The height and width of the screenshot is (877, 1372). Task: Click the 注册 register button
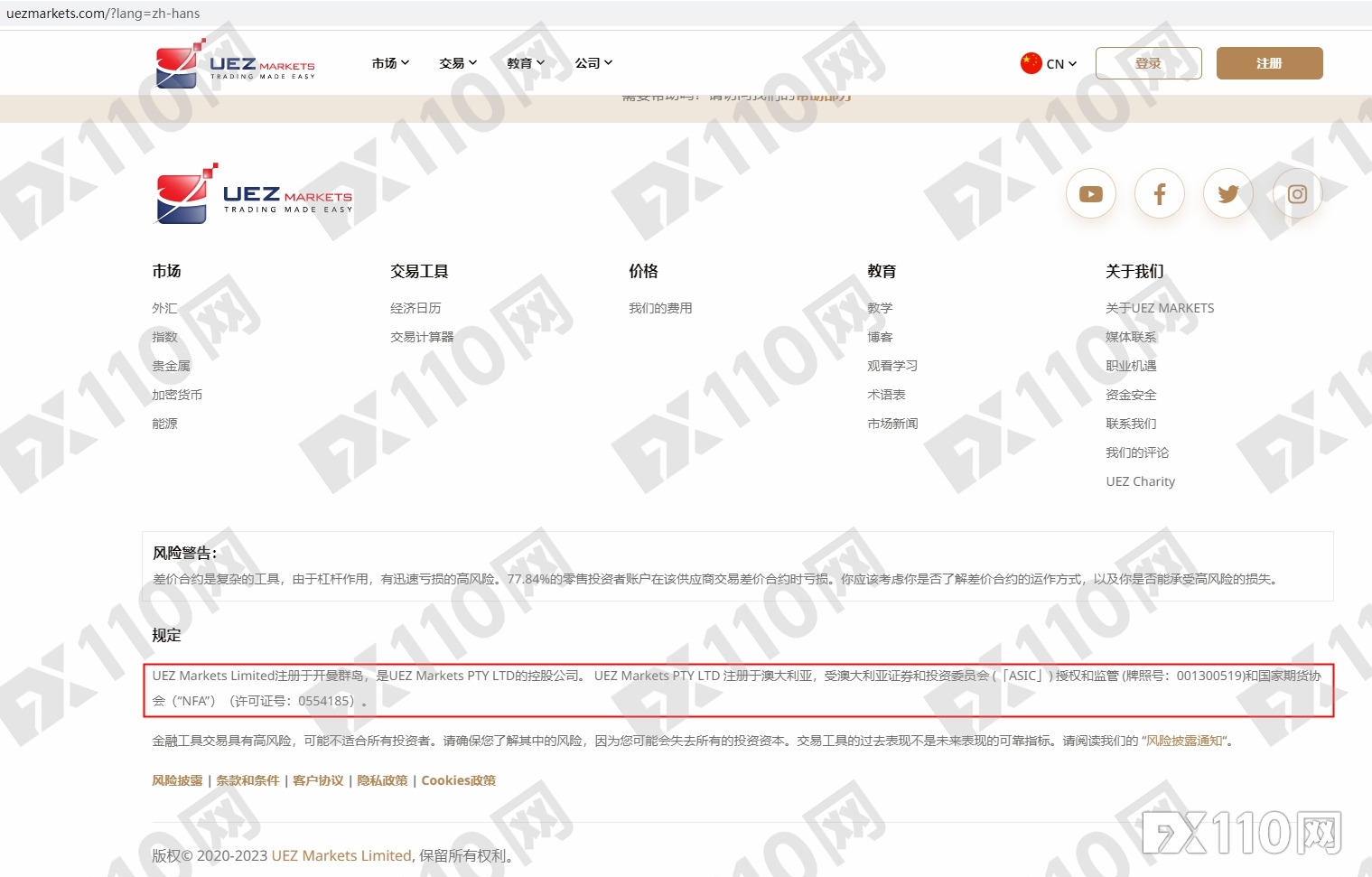pos(1269,63)
